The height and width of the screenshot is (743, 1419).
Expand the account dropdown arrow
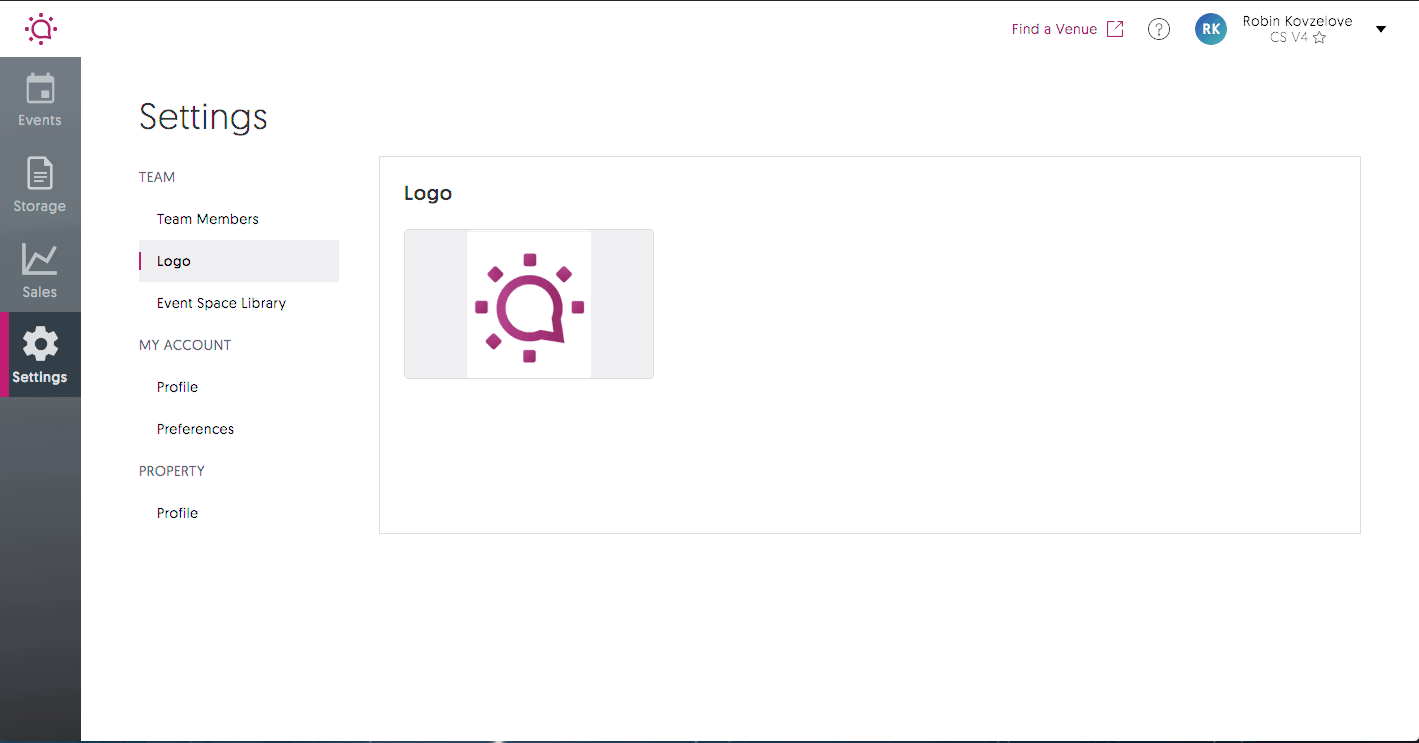click(x=1381, y=29)
